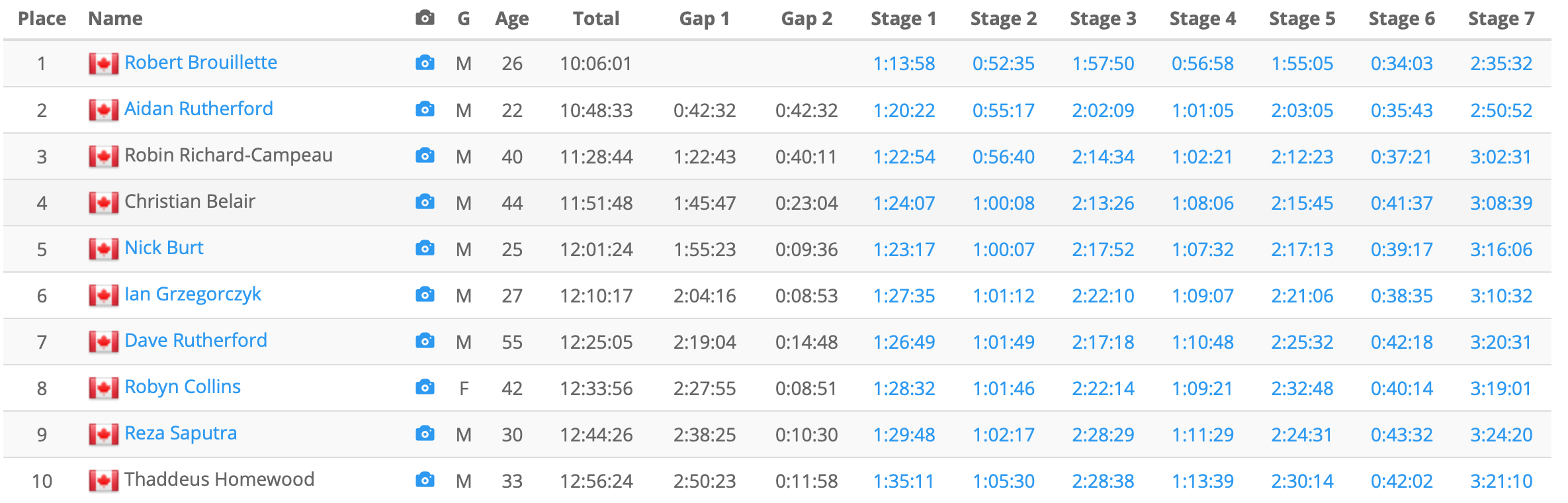Click the Stage 3 column header
The height and width of the screenshot is (503, 1568).
(x=1103, y=19)
